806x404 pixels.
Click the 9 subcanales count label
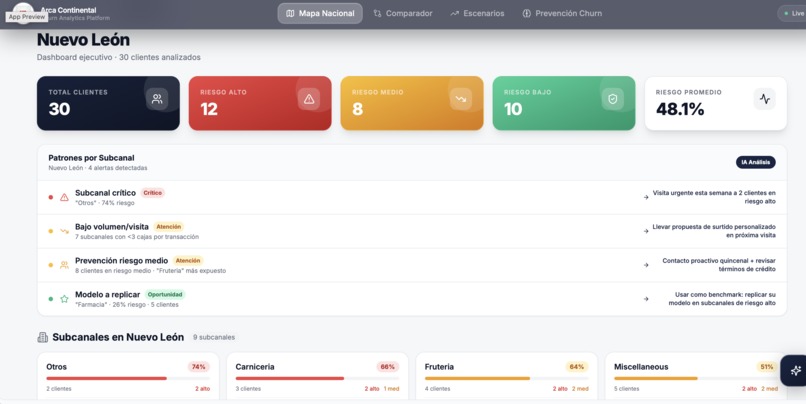214,337
